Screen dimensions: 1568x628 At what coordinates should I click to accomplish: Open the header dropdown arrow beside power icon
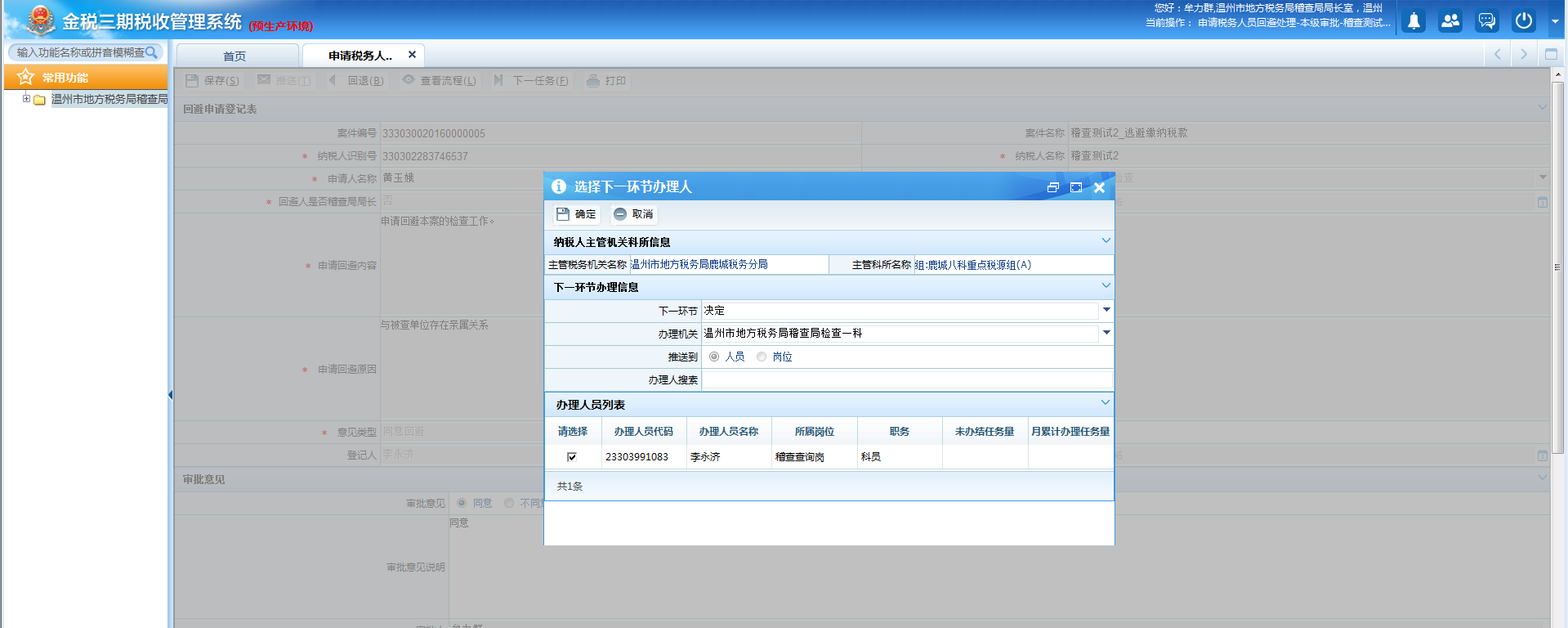coord(1554,22)
